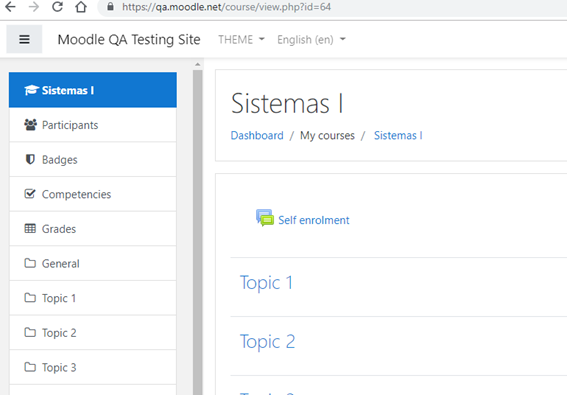Click the Moodle QA Testing Site title
This screenshot has height=395, width=567.
click(129, 39)
